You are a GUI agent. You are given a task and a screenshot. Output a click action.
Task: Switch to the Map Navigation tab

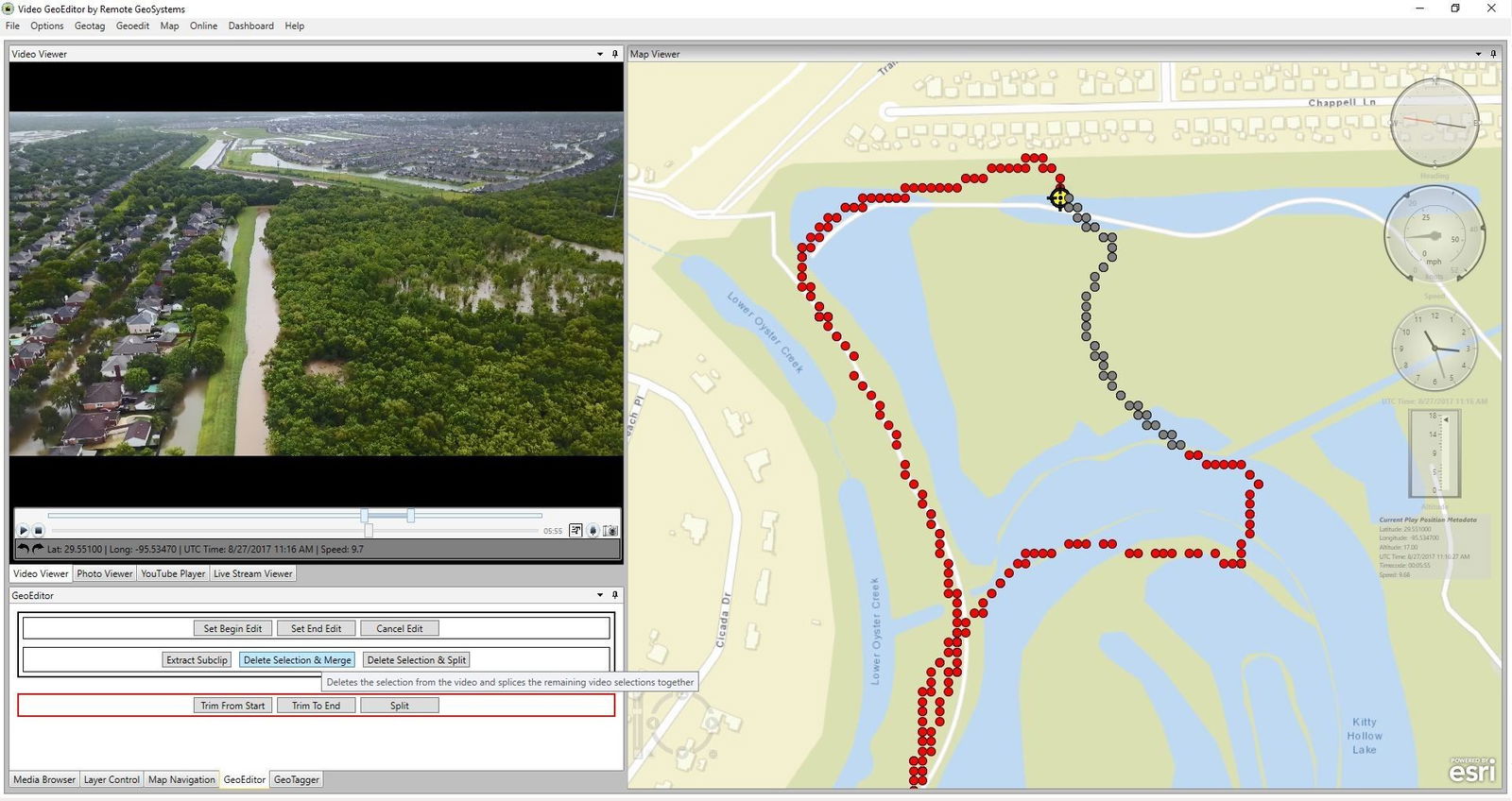[x=181, y=779]
